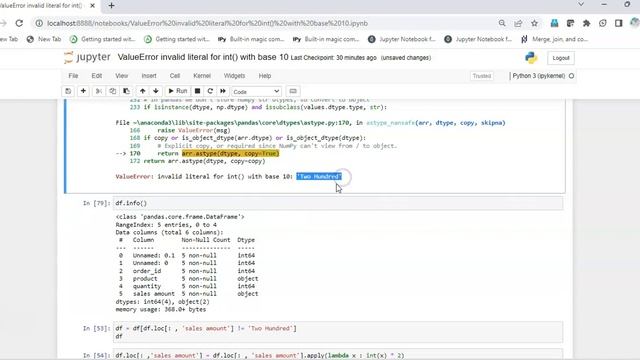The height and width of the screenshot is (360, 640).
Task: Share this page with the share icon
Action: 518,24
